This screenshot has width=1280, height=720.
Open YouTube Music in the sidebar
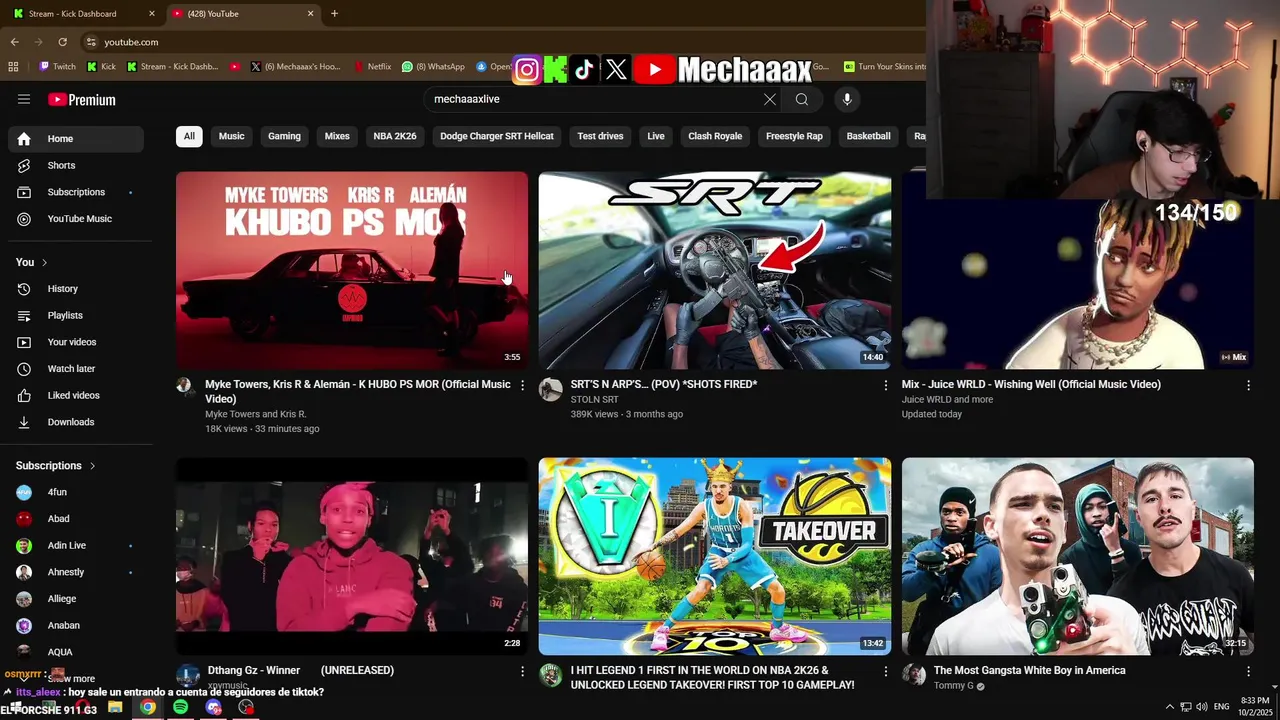click(x=76, y=219)
